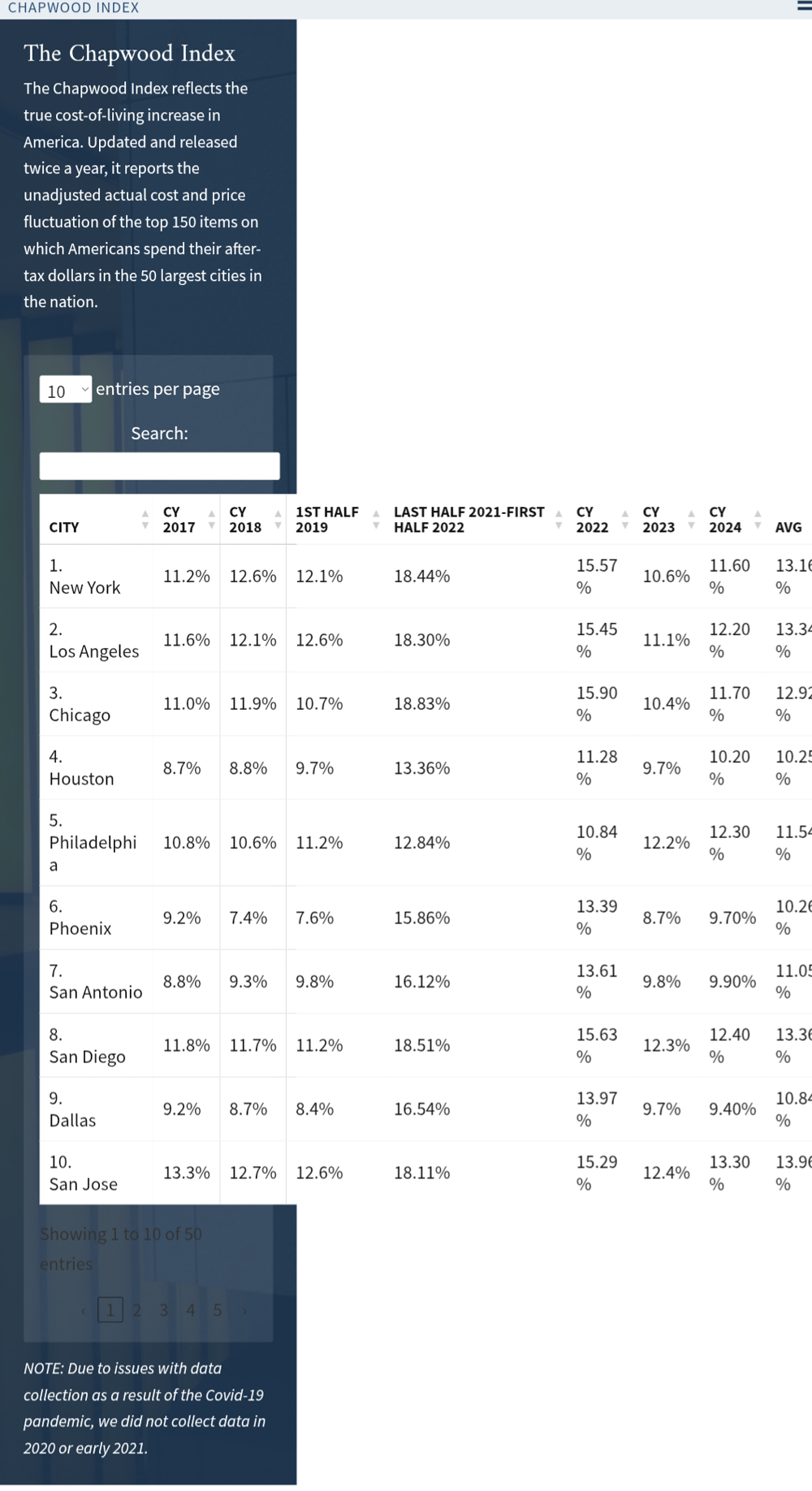
Task: Go to page 2 of results
Action: [x=137, y=1310]
